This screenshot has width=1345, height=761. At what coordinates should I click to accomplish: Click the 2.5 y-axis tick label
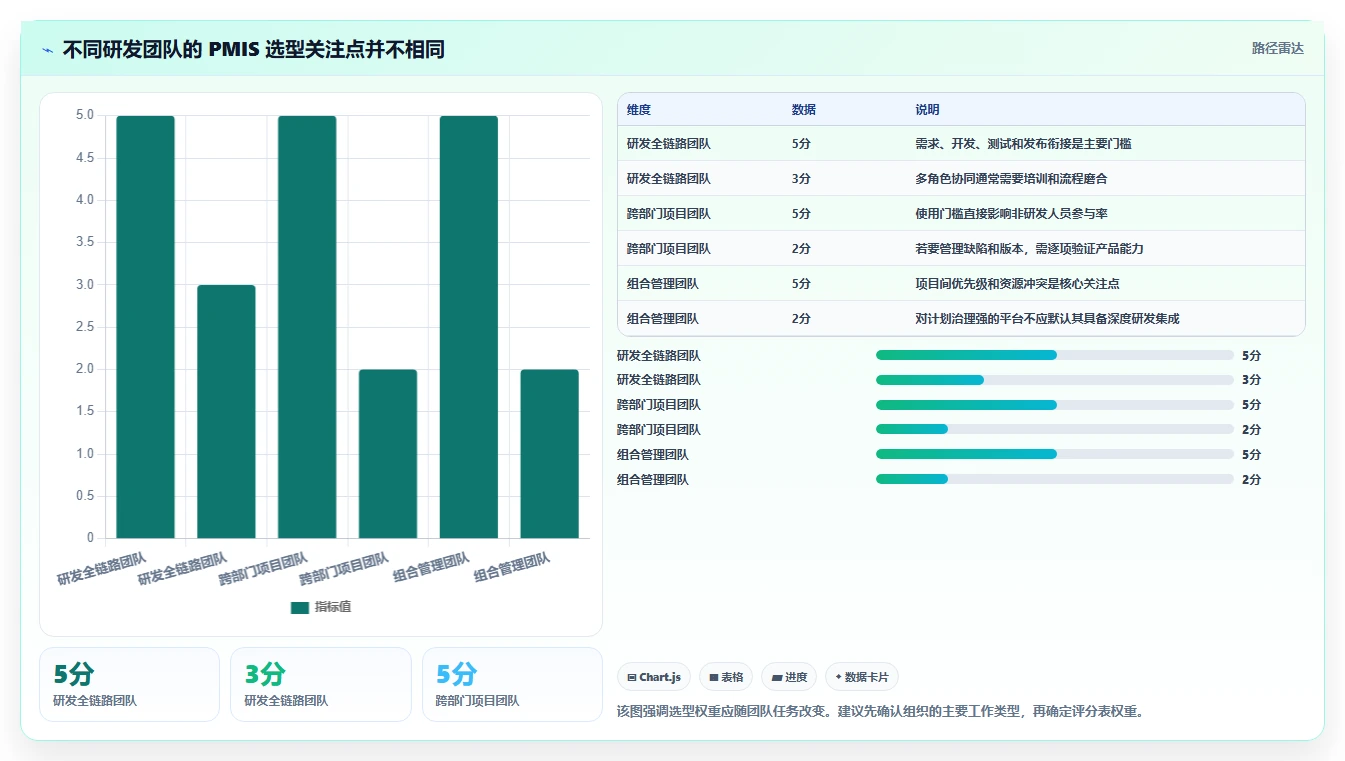(x=85, y=327)
